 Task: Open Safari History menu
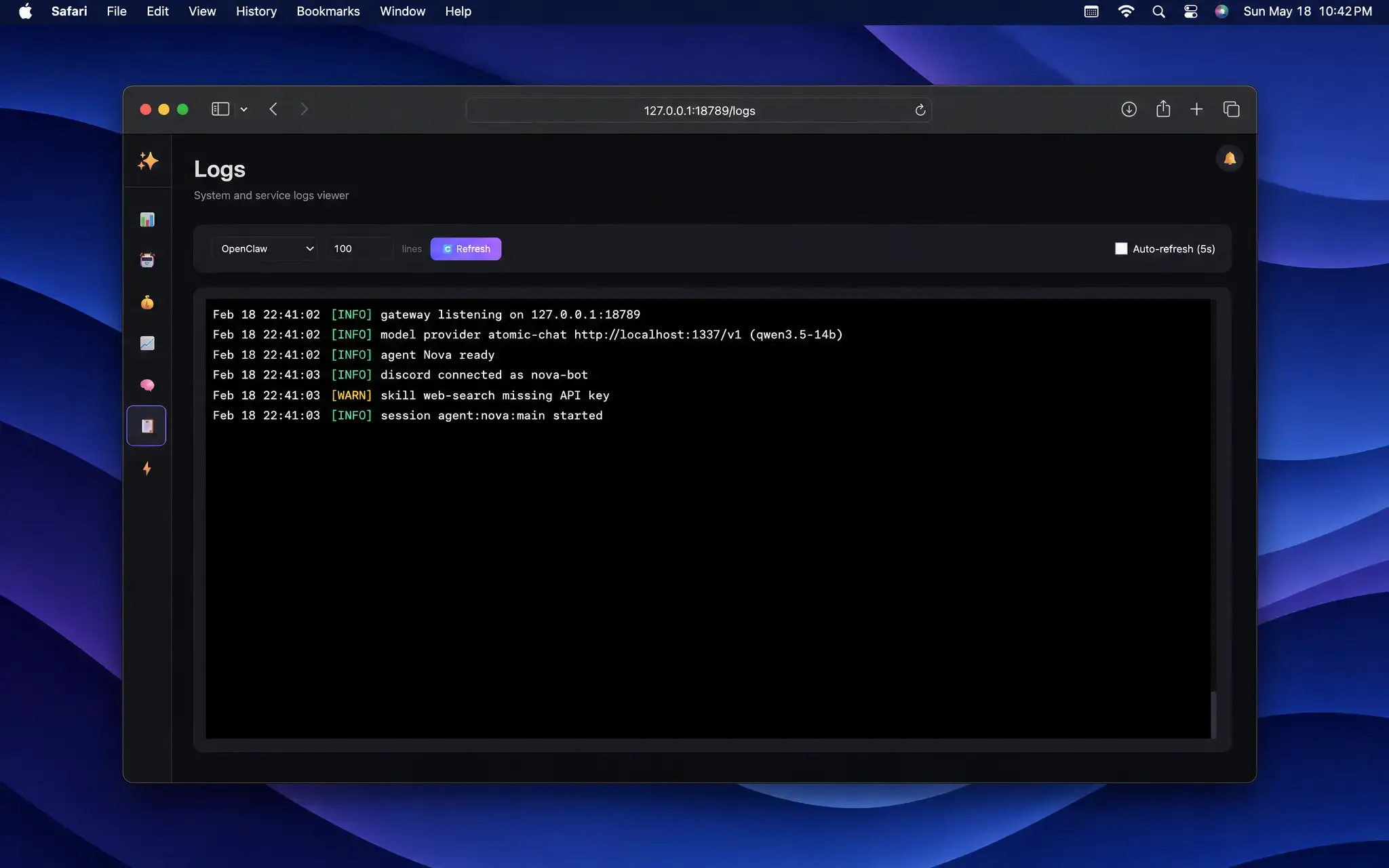pos(256,12)
